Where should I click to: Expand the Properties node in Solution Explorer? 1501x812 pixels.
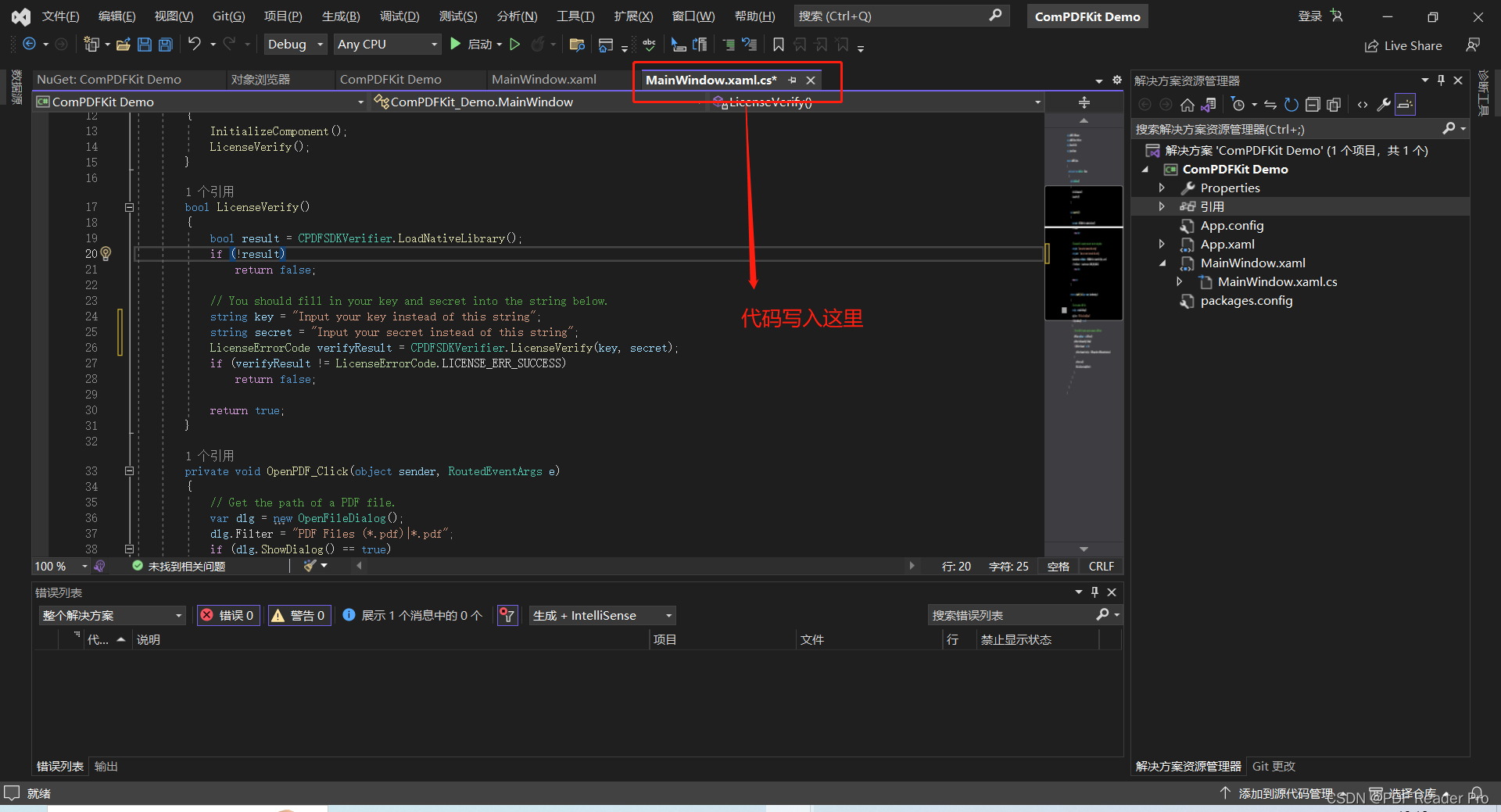click(1162, 188)
